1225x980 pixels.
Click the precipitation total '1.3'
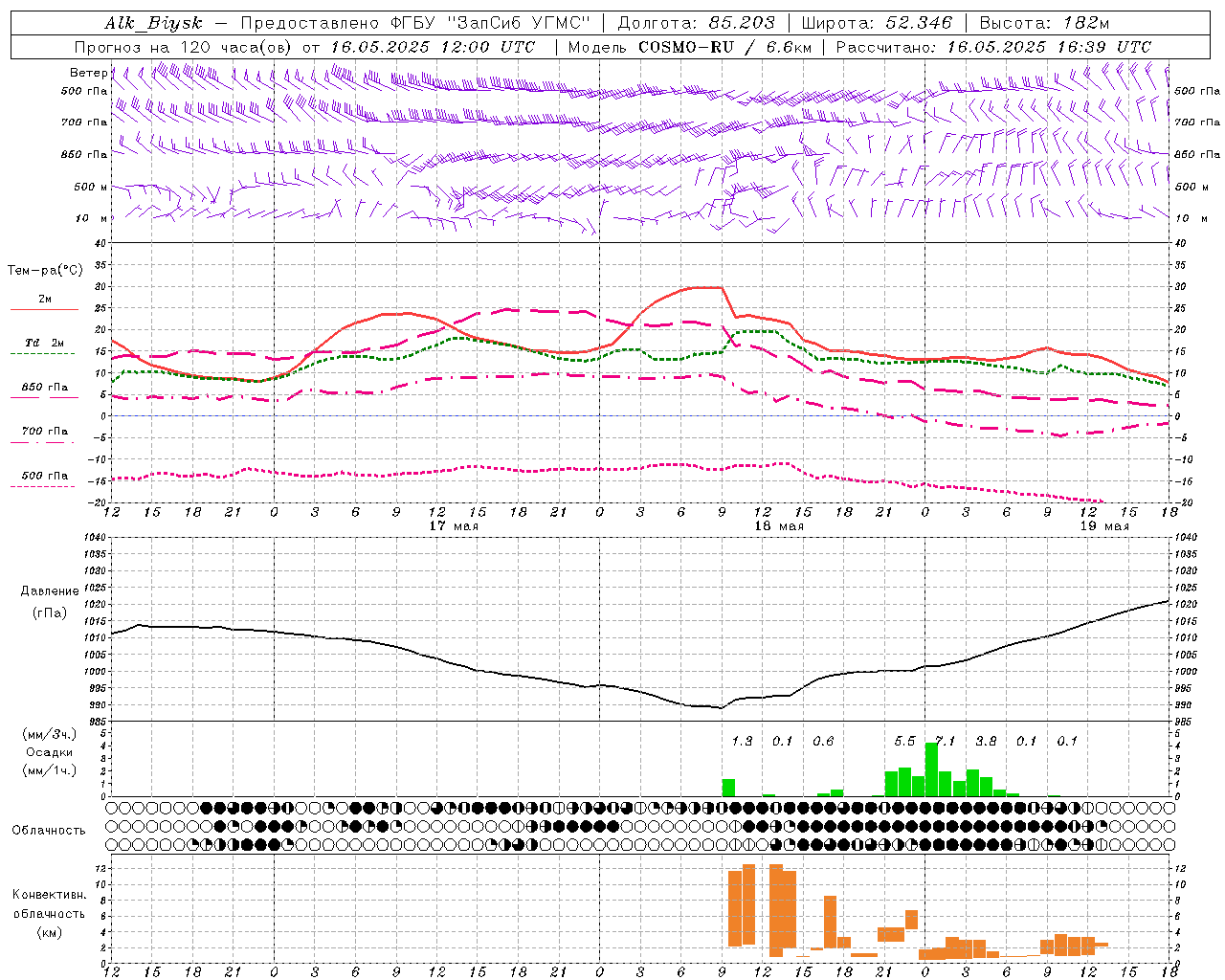[x=742, y=741]
